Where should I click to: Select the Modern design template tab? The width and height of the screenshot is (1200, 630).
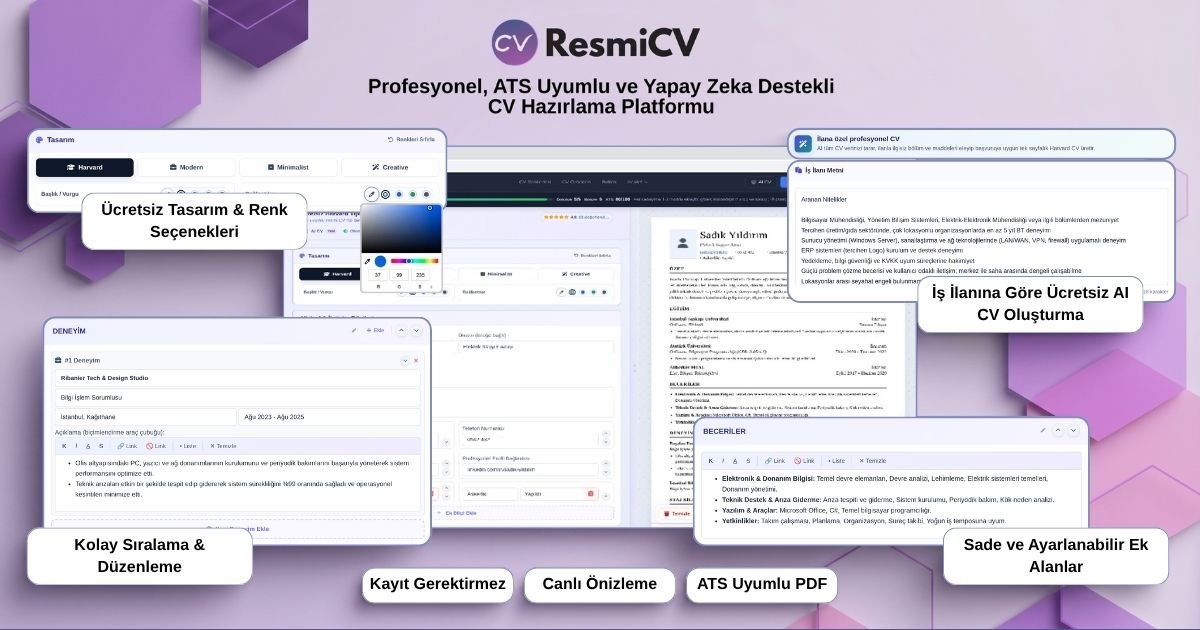(x=186, y=167)
